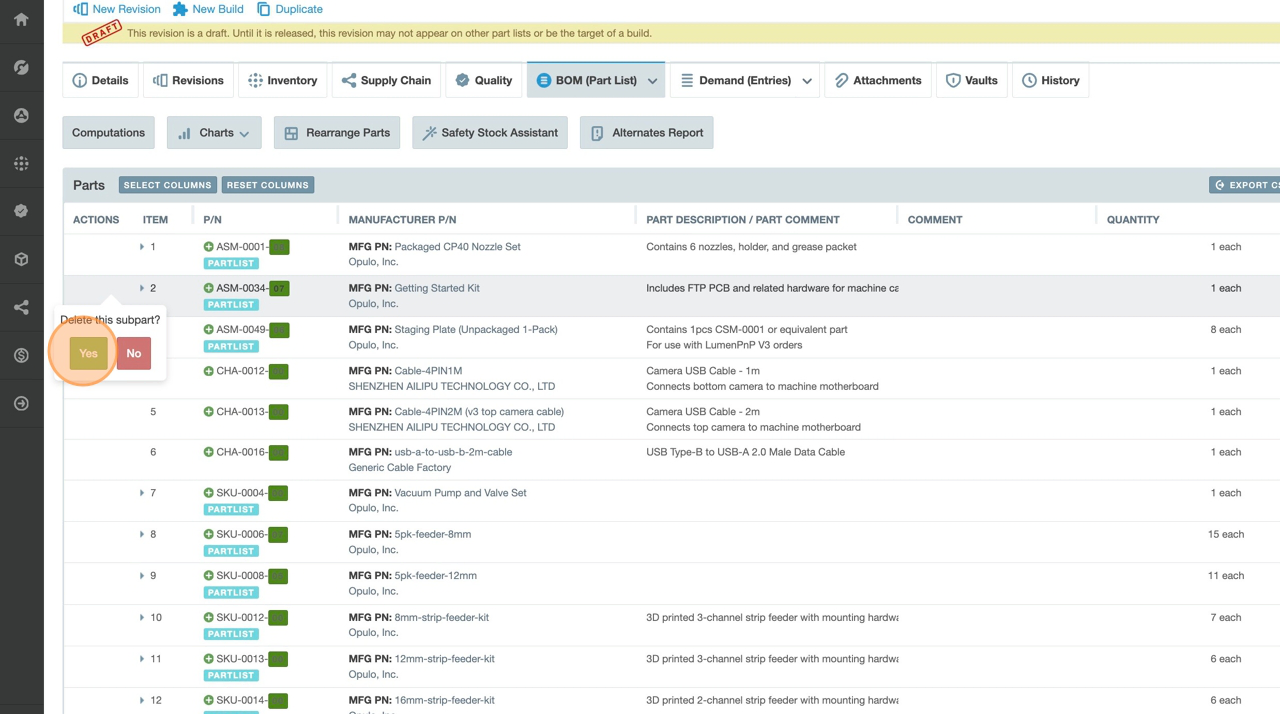
Task: Open the Safety Stock Assistant
Action: [x=489, y=133]
